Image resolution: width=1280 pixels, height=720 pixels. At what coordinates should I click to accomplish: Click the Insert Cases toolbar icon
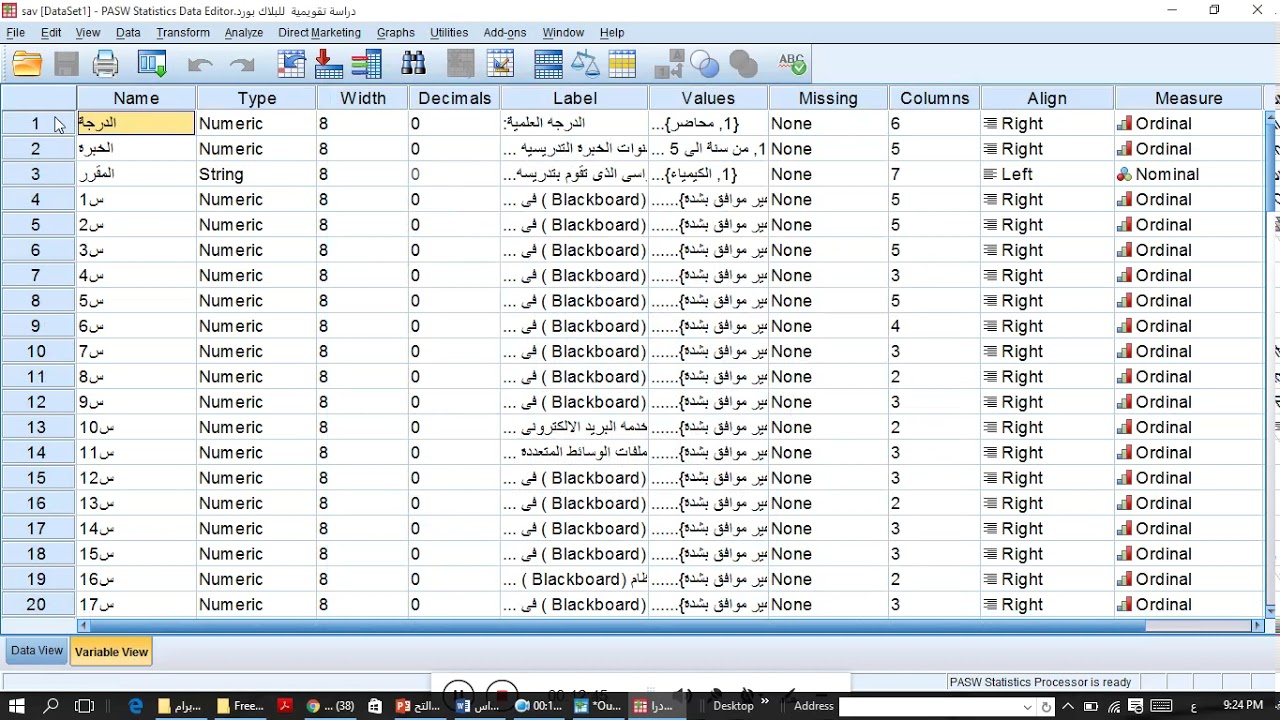point(460,65)
